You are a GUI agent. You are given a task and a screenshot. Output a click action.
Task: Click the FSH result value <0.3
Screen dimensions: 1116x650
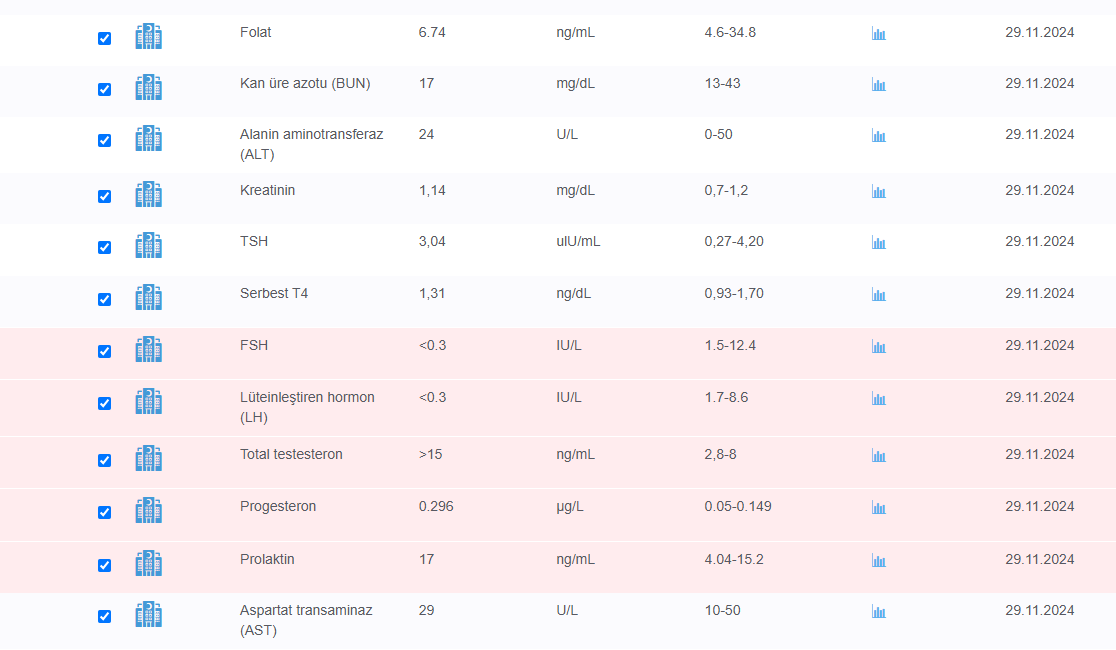(x=433, y=345)
